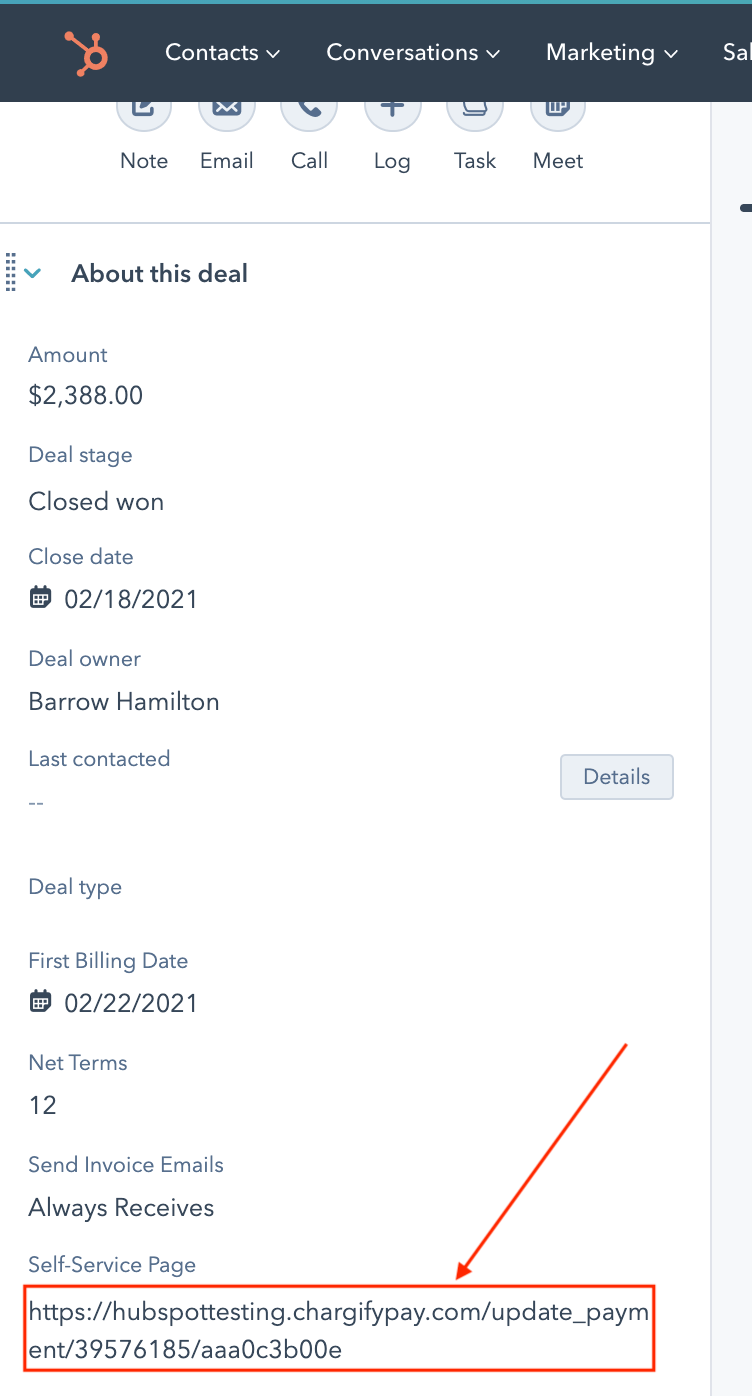
Task: Click the First Billing Date calendar icon
Action: pos(40,1002)
